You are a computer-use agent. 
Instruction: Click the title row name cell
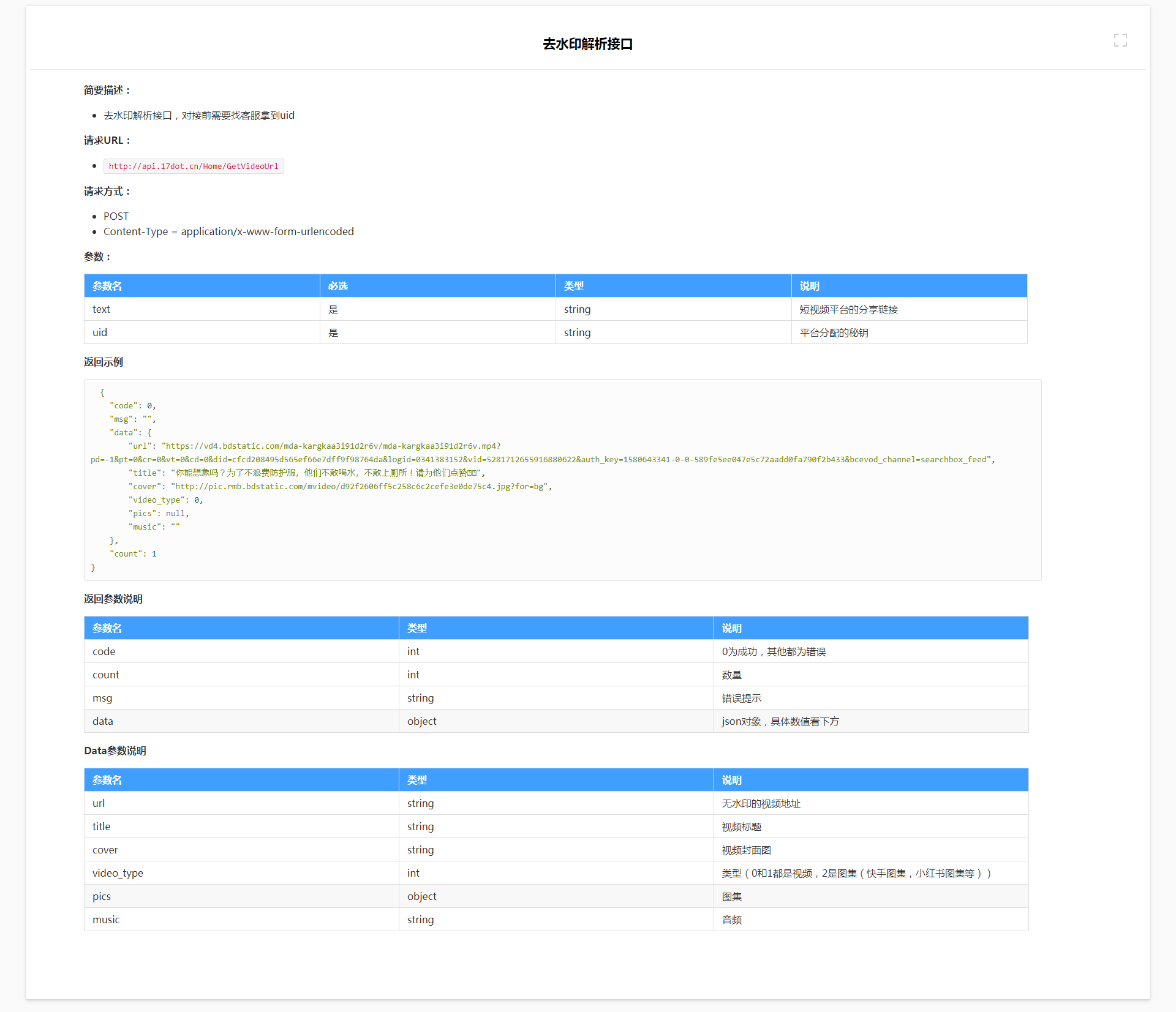pos(241,826)
